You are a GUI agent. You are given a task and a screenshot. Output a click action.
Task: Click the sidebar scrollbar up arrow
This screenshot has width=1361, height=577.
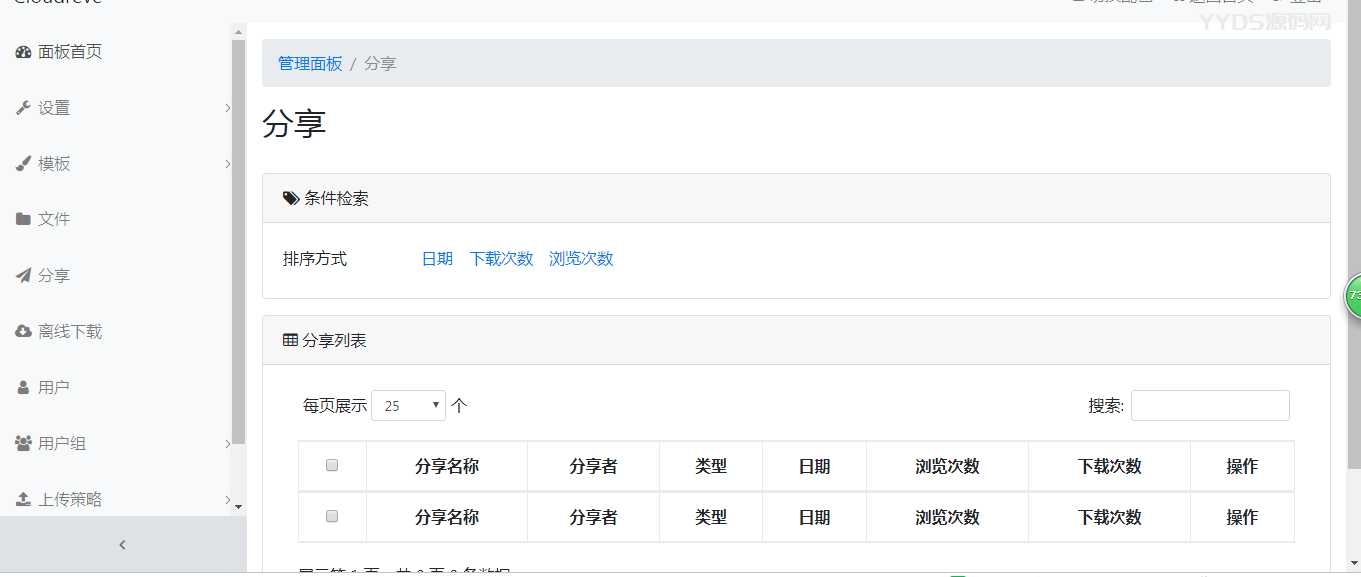click(x=238, y=32)
